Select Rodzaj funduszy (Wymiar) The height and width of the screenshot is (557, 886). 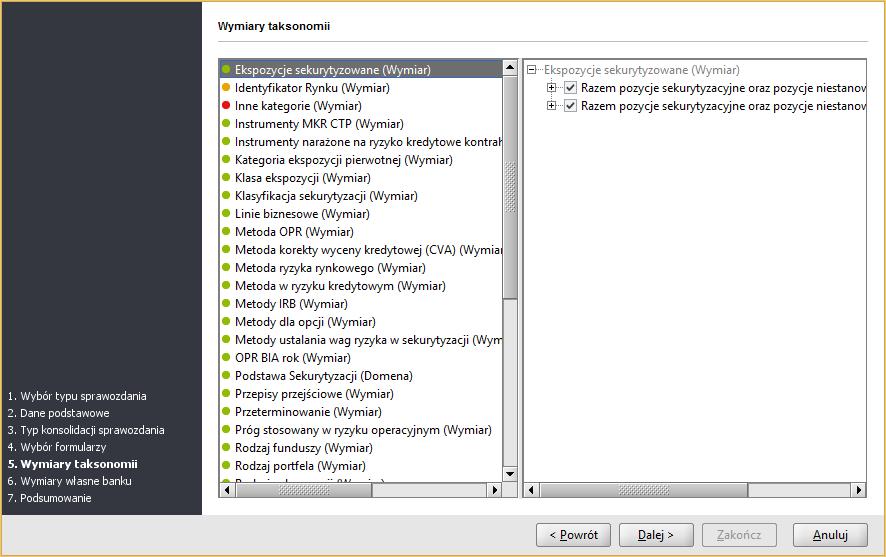pos(361,448)
